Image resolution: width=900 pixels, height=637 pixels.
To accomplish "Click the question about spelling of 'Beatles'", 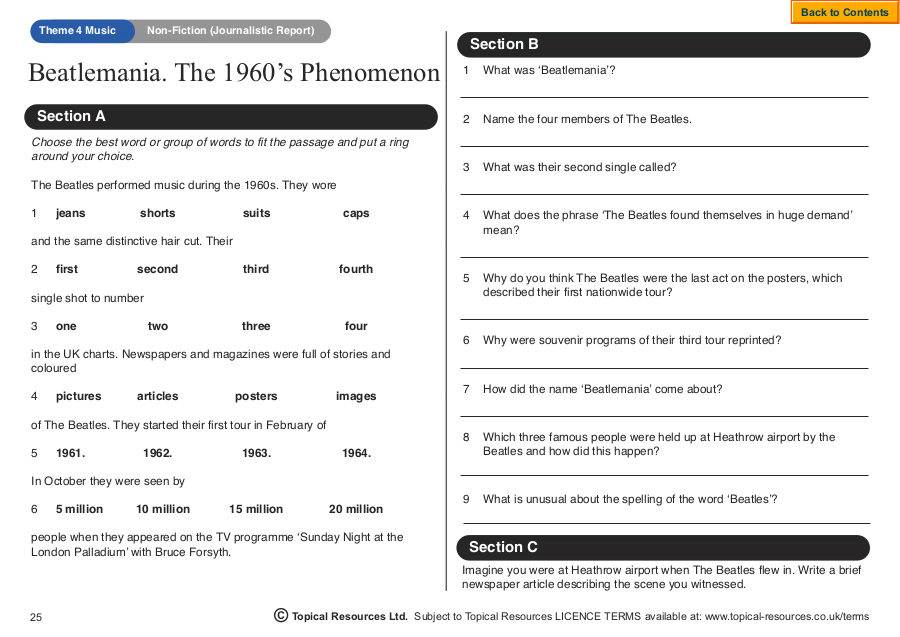I will 630,499.
